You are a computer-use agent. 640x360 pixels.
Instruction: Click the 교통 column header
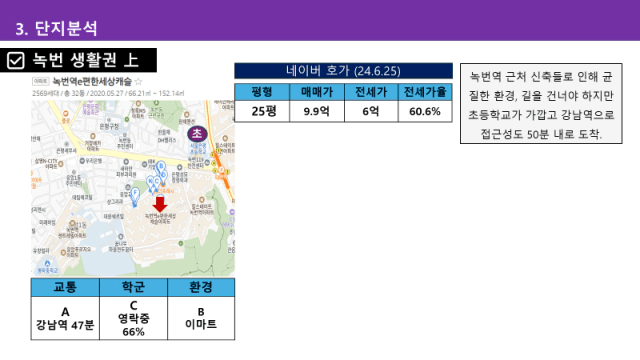[x=65, y=287]
